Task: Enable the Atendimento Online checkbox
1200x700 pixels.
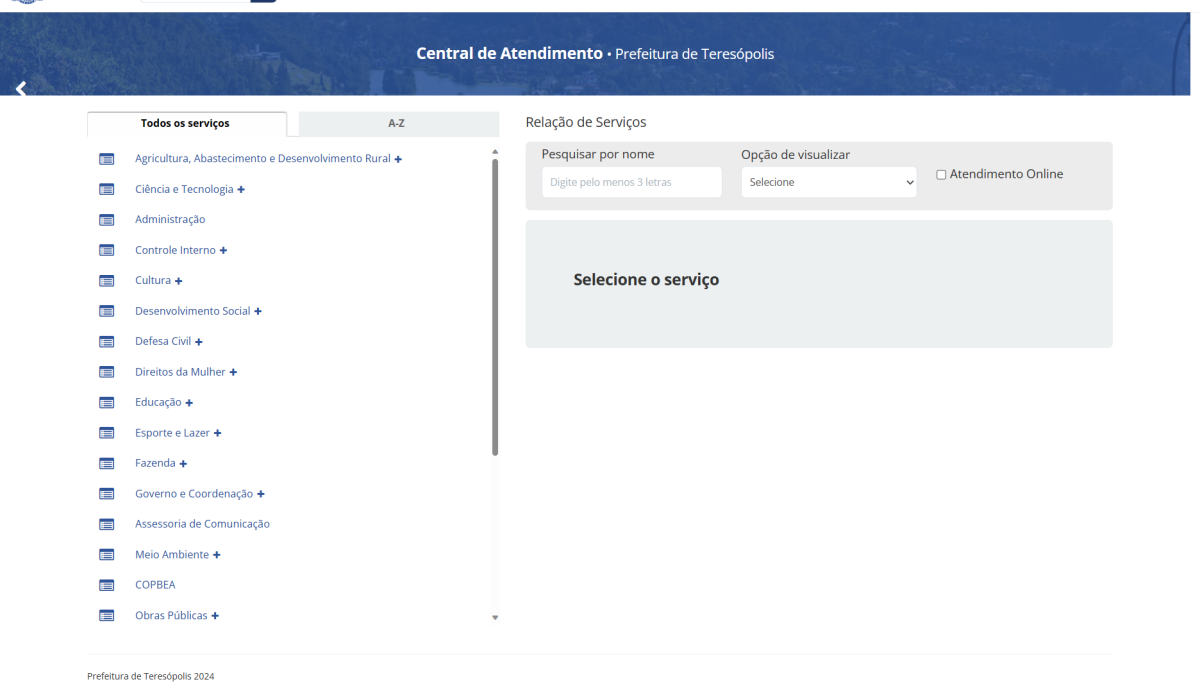Action: pyautogui.click(x=941, y=175)
